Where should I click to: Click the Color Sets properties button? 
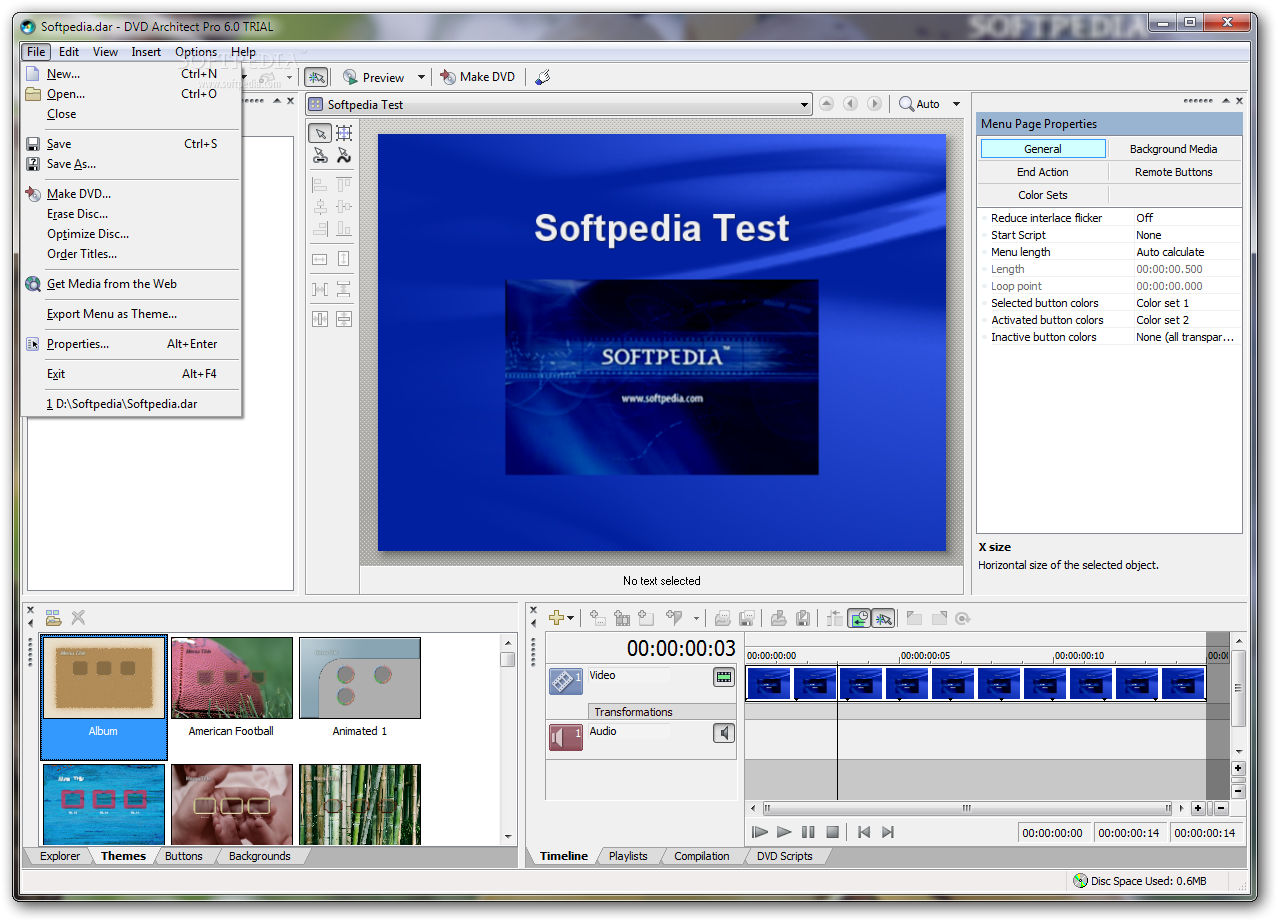(1043, 195)
